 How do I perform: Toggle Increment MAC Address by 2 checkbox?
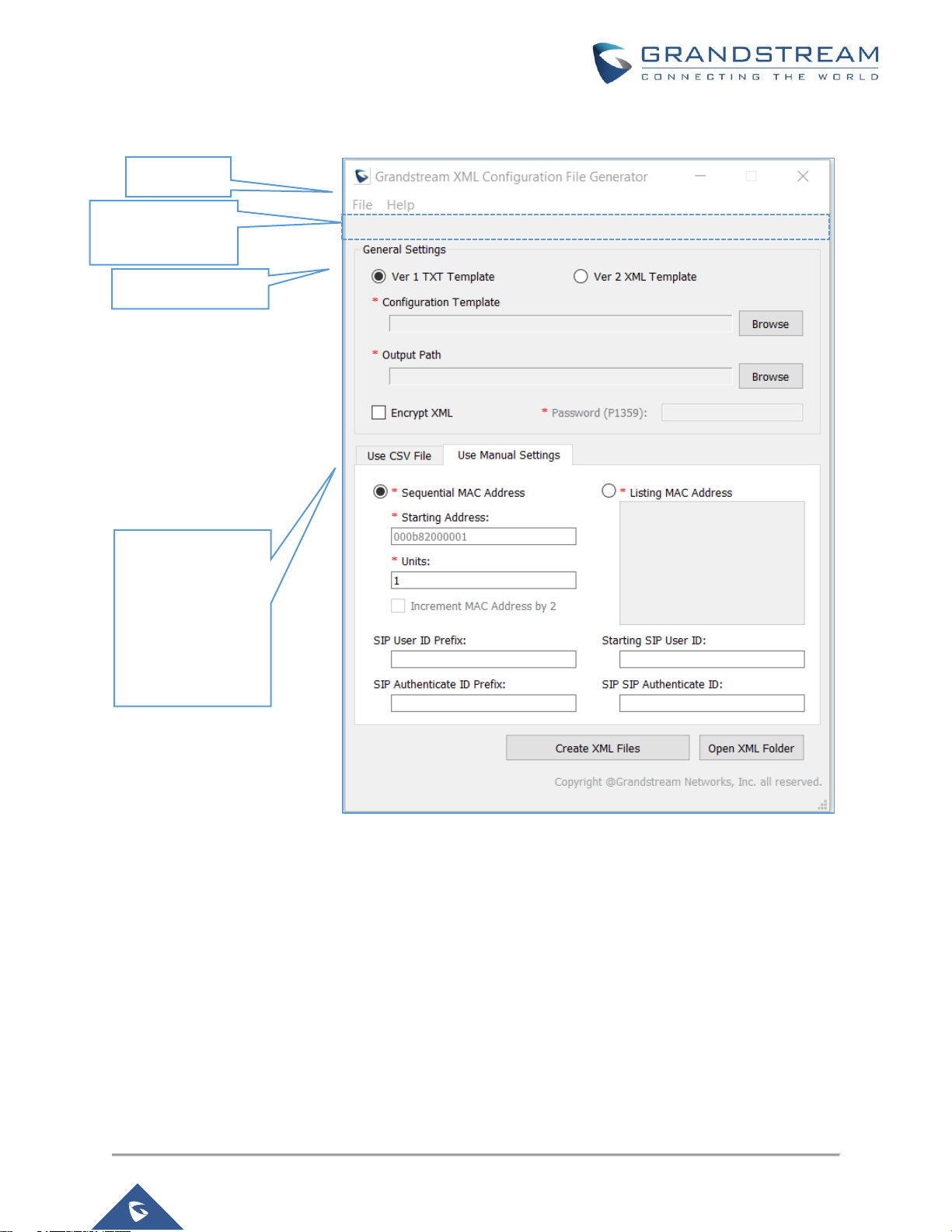[x=398, y=606]
